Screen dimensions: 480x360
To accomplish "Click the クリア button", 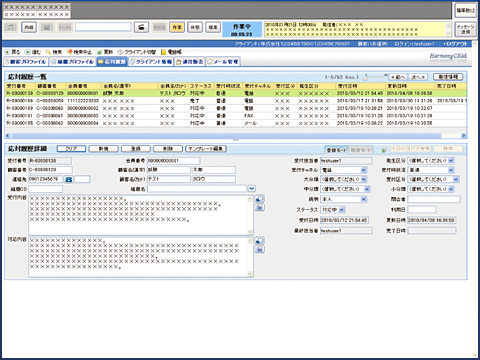I will pos(71,149).
